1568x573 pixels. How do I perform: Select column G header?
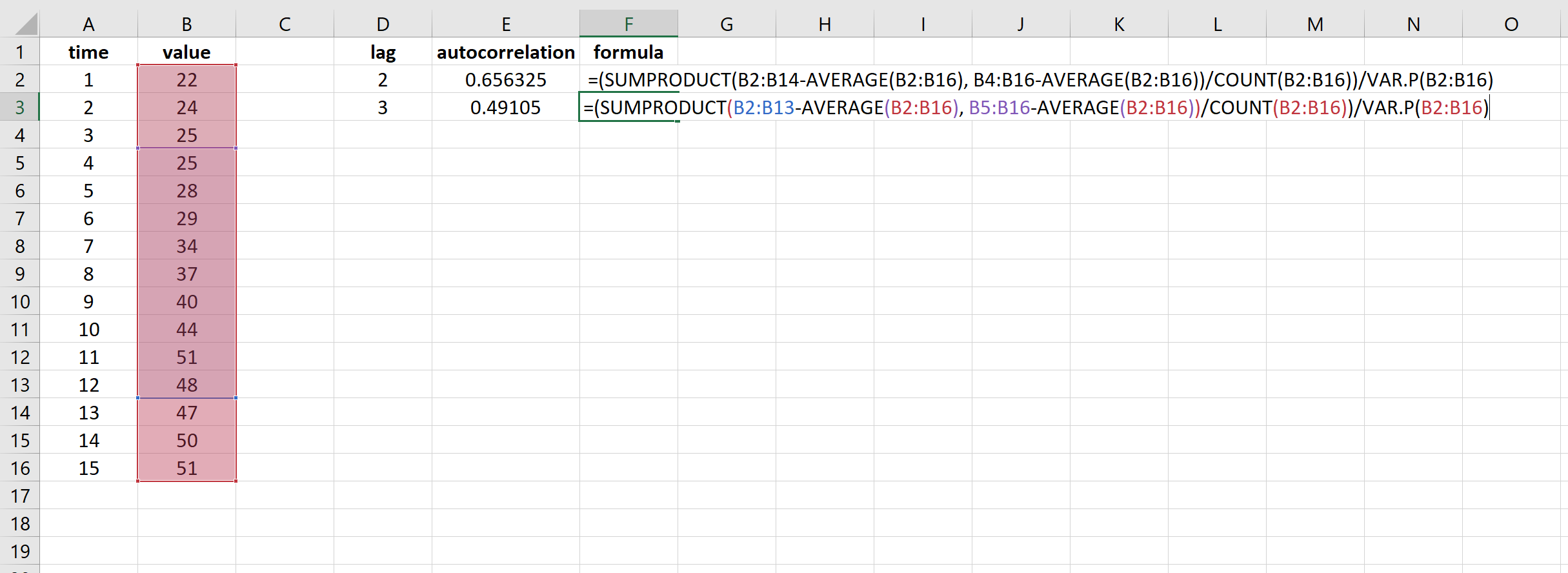pyautogui.click(x=727, y=24)
